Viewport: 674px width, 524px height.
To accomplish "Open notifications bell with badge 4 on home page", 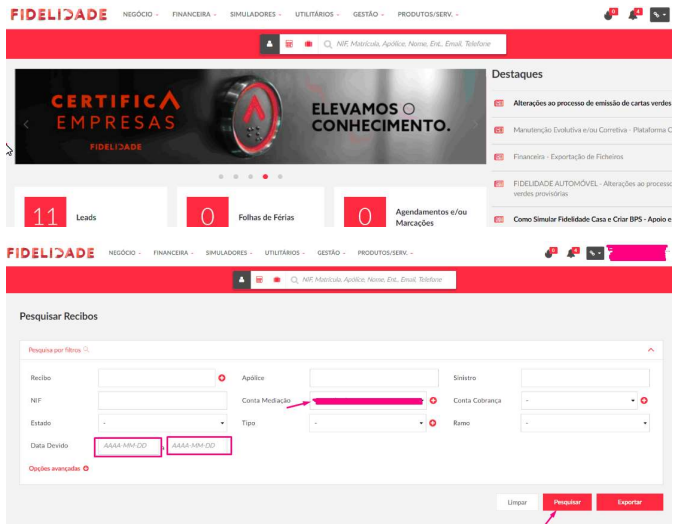I will [x=634, y=15].
